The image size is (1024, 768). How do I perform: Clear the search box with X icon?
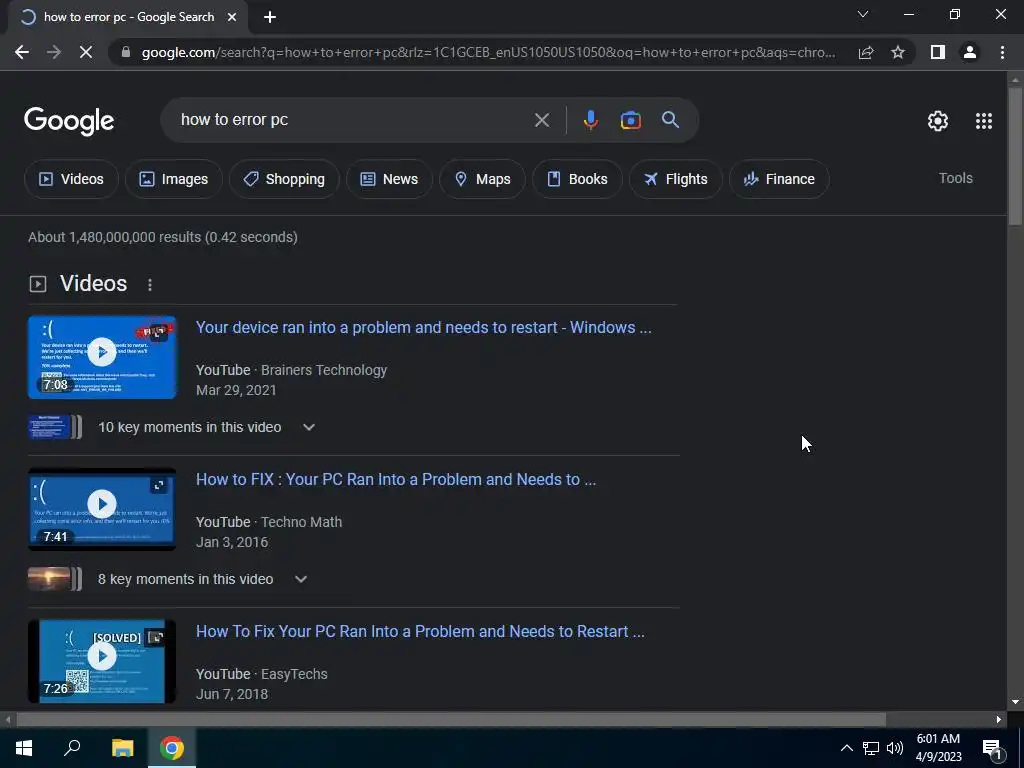pyautogui.click(x=541, y=120)
